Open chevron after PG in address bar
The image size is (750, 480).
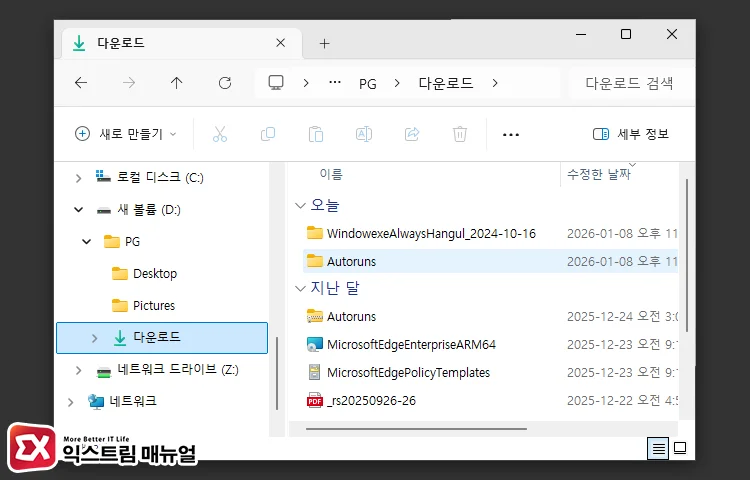[x=397, y=83]
